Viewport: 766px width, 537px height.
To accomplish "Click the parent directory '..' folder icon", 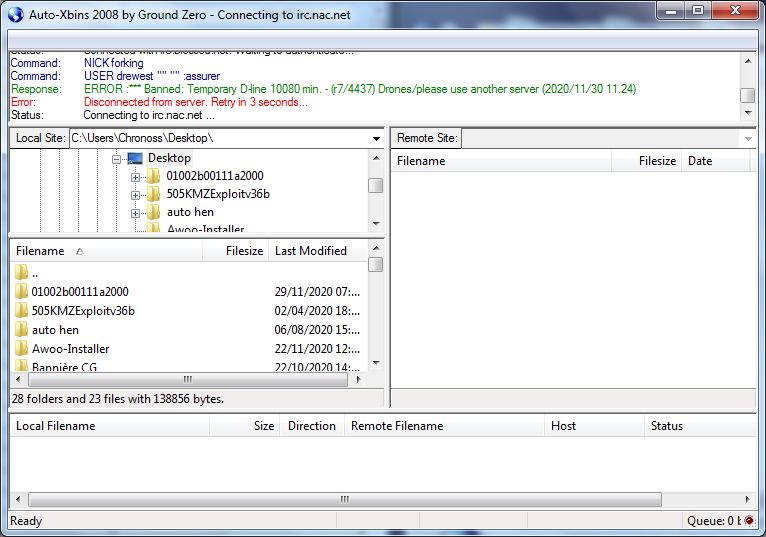I will click(x=21, y=272).
